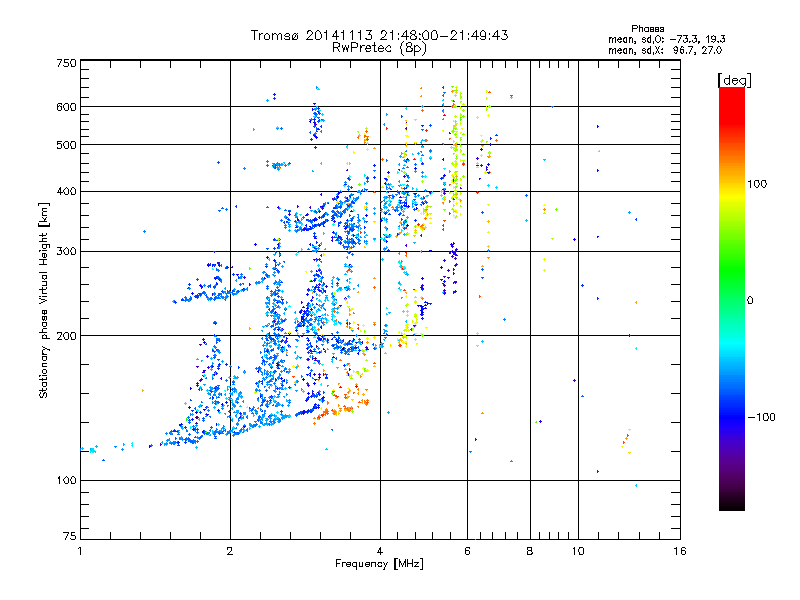Click the 'RwPretec (8p)' subtitle
The height and width of the screenshot is (600, 800).
click(379, 48)
